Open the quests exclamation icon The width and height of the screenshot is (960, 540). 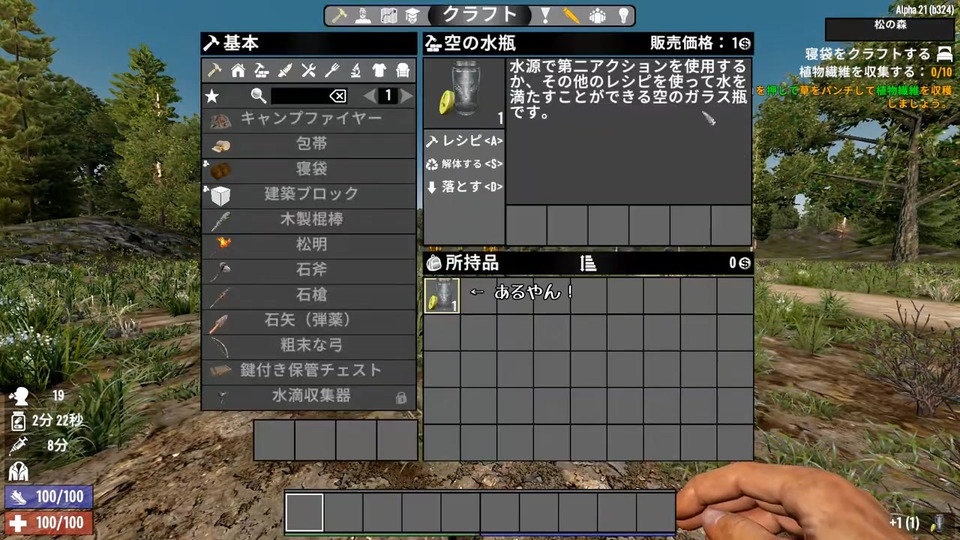pyautogui.click(x=545, y=15)
